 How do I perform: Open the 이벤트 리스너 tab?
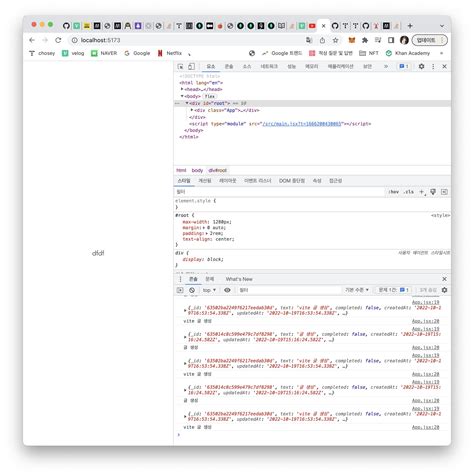[x=257, y=181]
